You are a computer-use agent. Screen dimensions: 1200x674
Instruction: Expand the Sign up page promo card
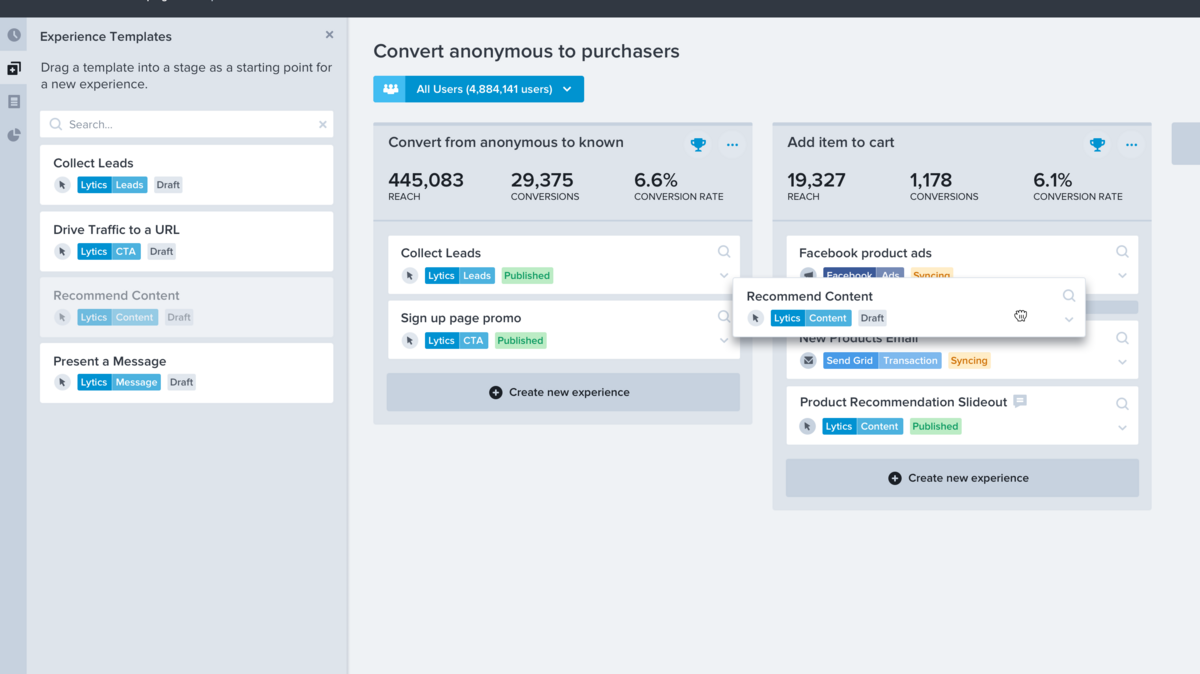723,340
